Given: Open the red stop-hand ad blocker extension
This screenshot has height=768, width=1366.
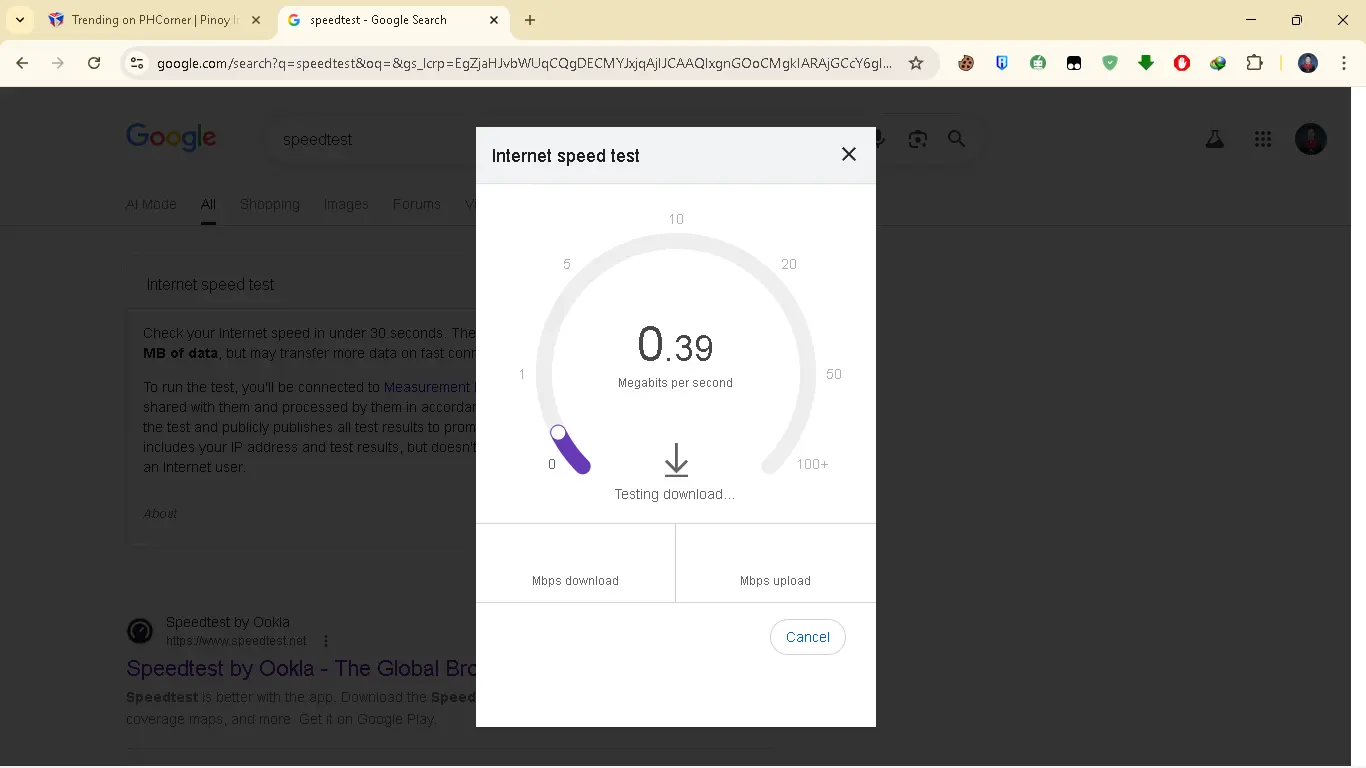Looking at the screenshot, I should click(1182, 63).
